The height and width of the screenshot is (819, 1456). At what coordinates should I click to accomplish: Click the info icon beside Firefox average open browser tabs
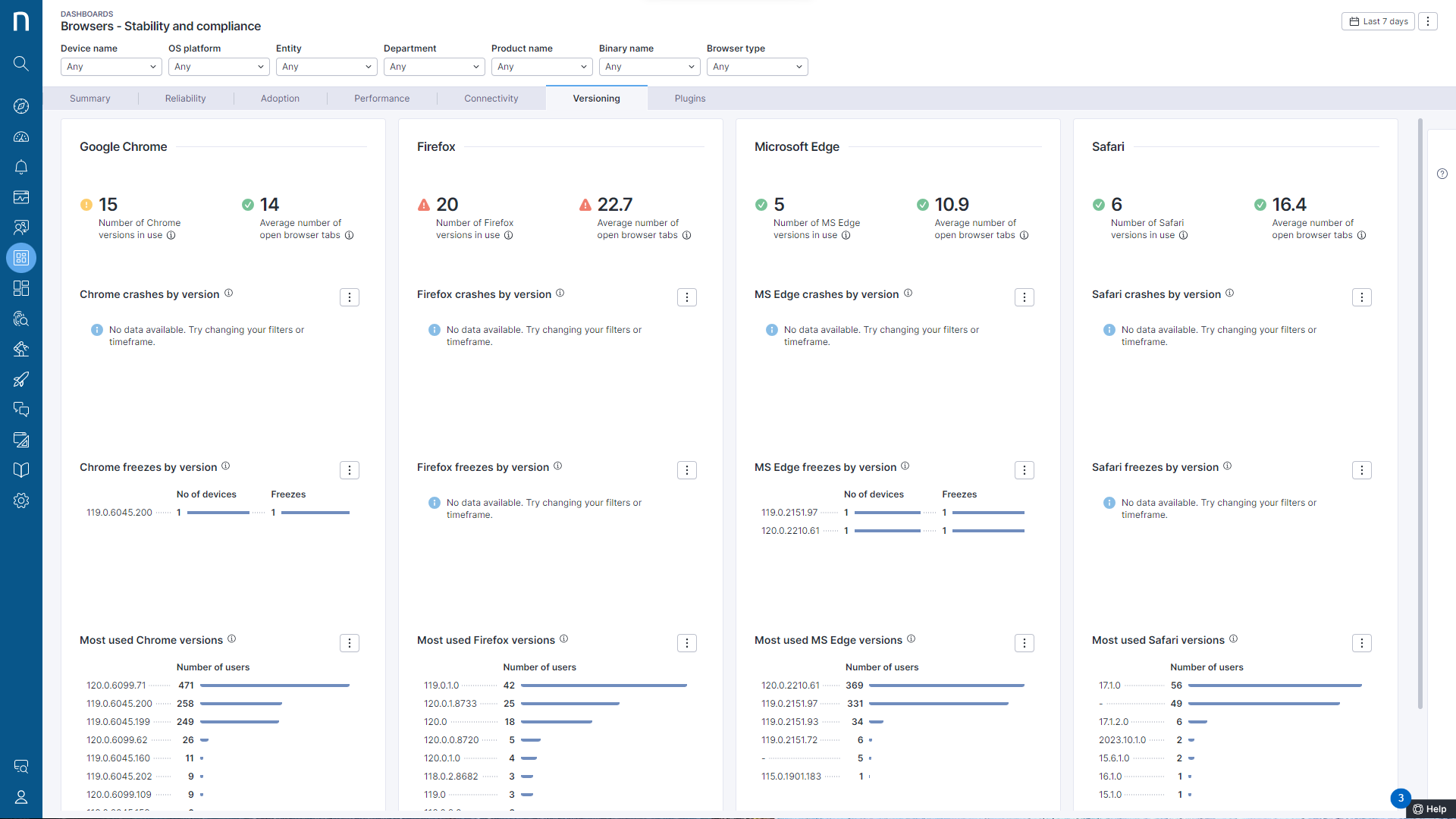point(687,235)
